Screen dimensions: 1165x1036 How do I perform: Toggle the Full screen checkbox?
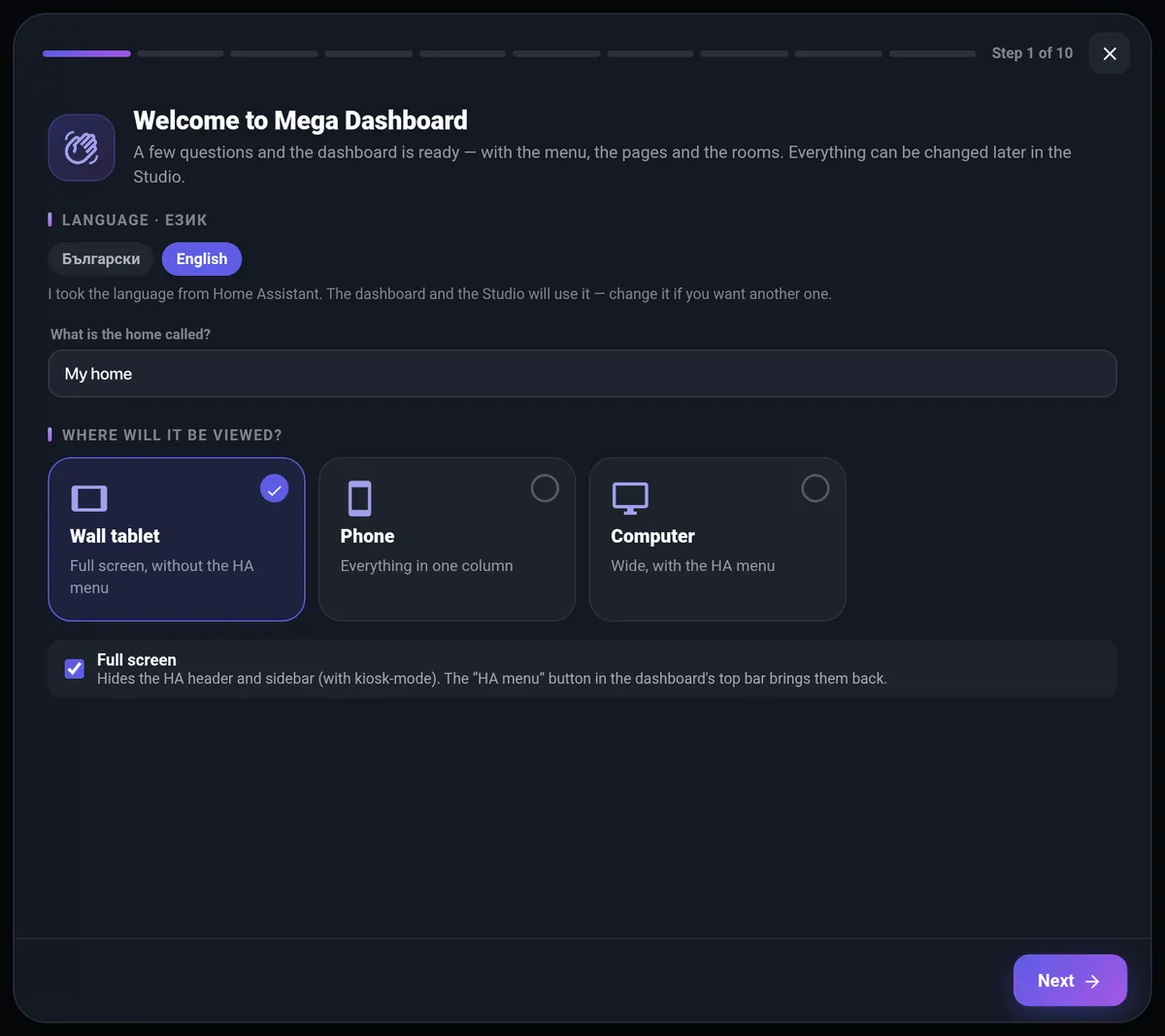(75, 668)
